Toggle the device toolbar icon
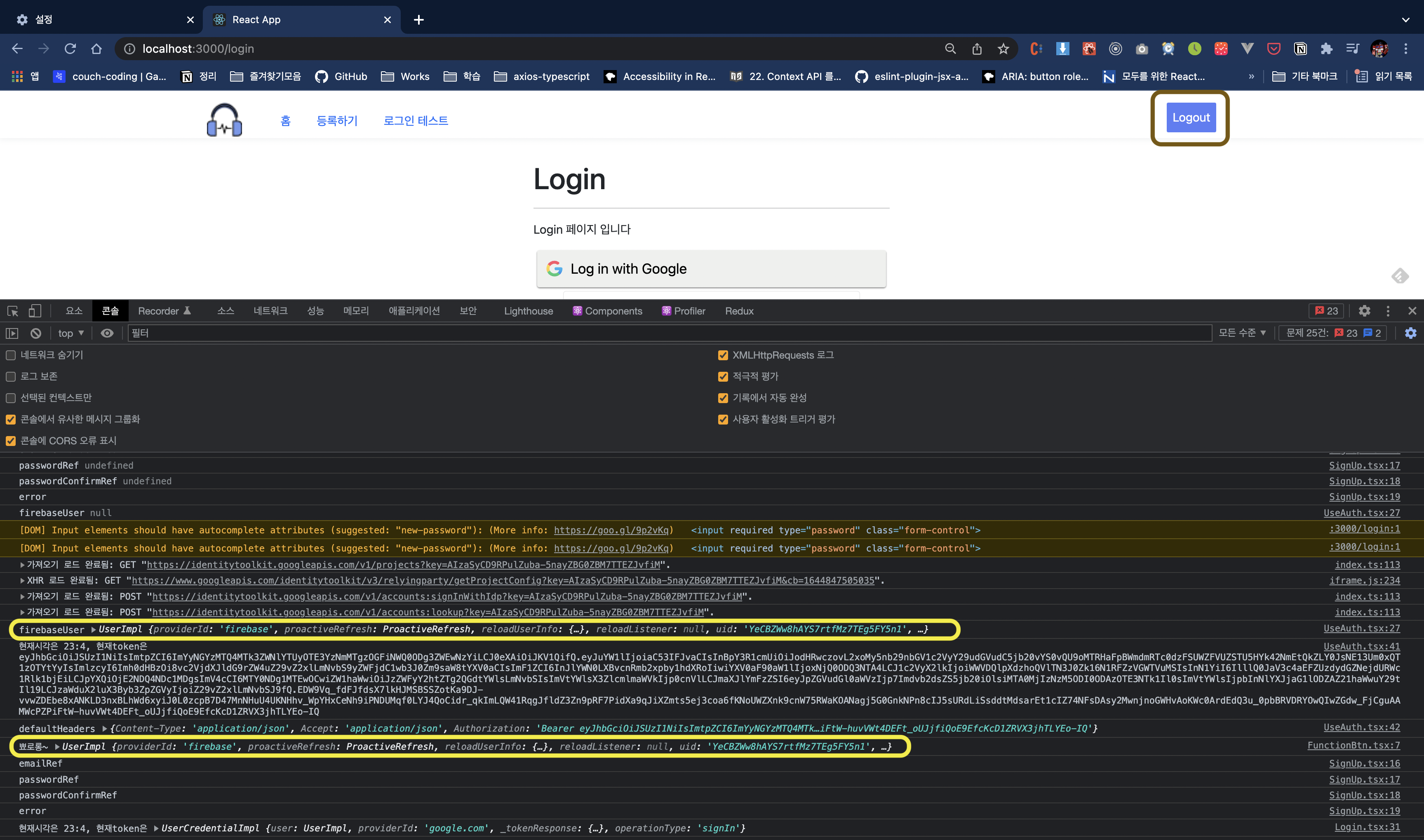 click(35, 311)
